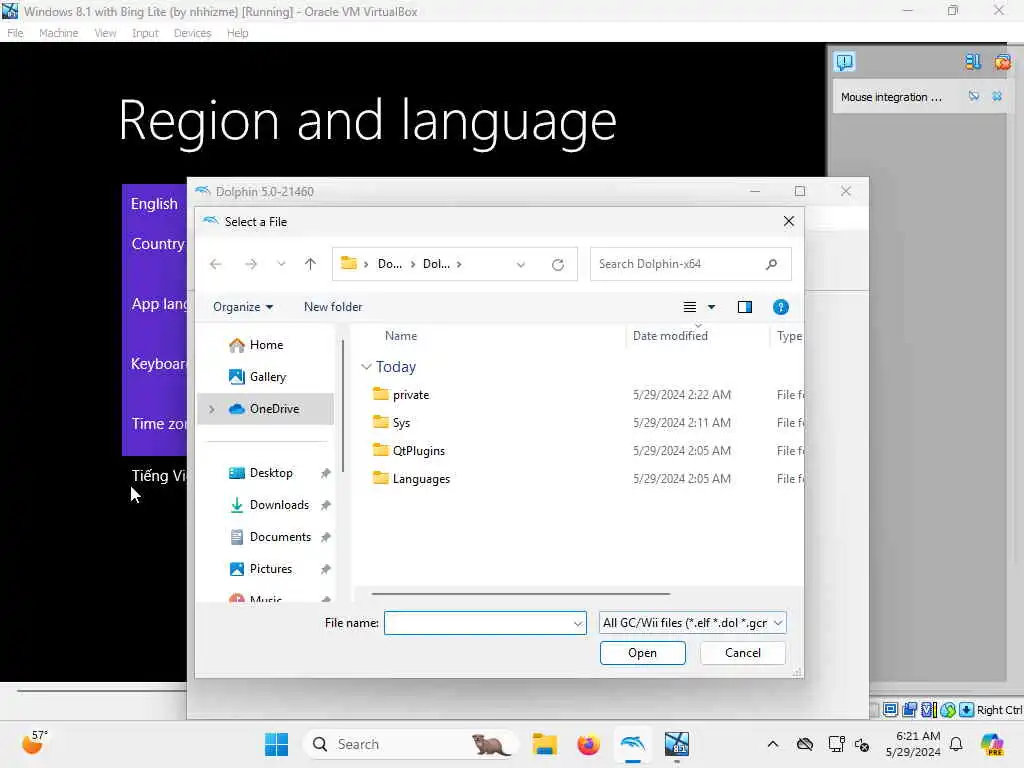Screen dimensions: 1024x768
Task: Open VirtualBox Input menu
Action: point(145,33)
